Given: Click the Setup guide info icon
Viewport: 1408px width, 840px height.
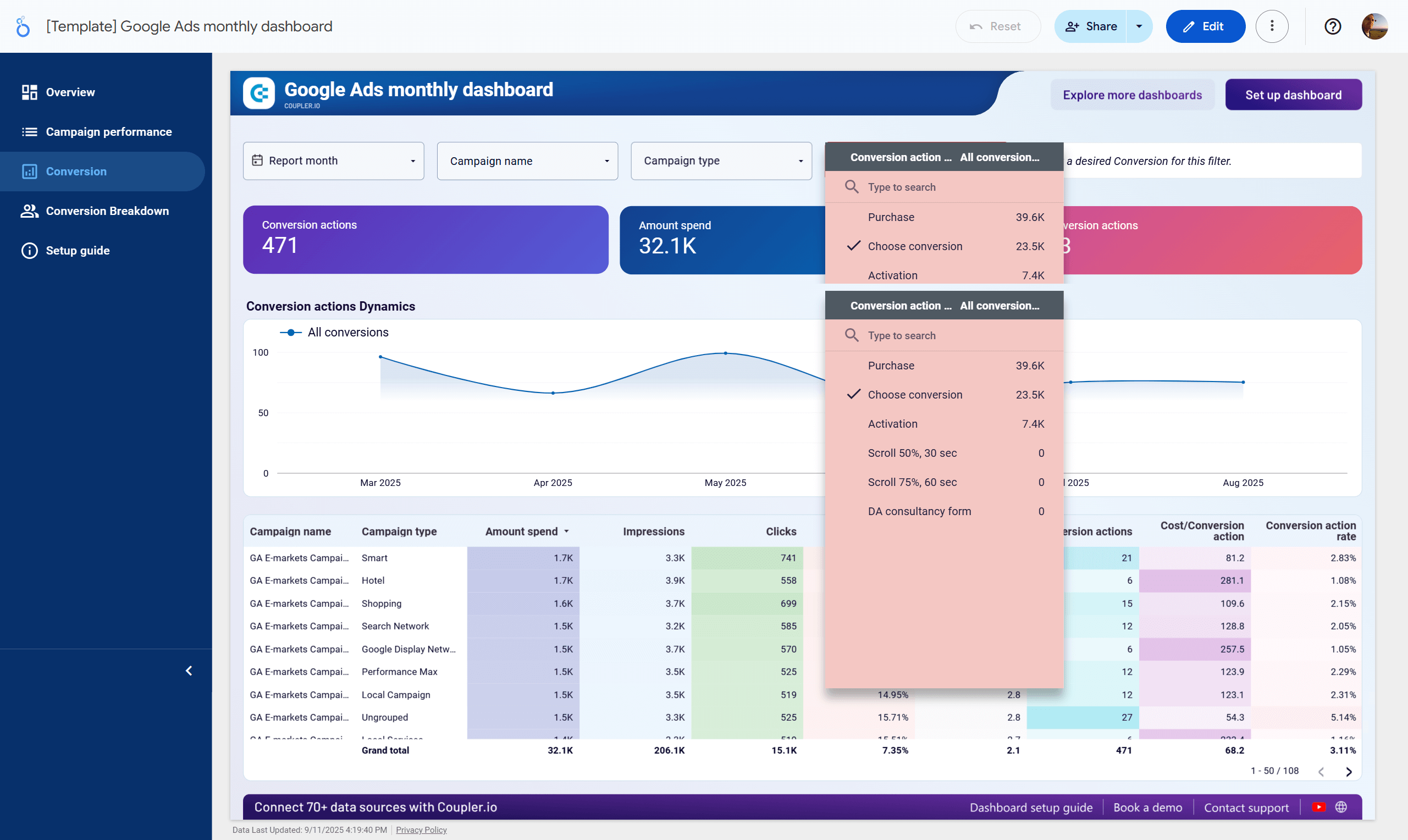Looking at the screenshot, I should coord(30,251).
